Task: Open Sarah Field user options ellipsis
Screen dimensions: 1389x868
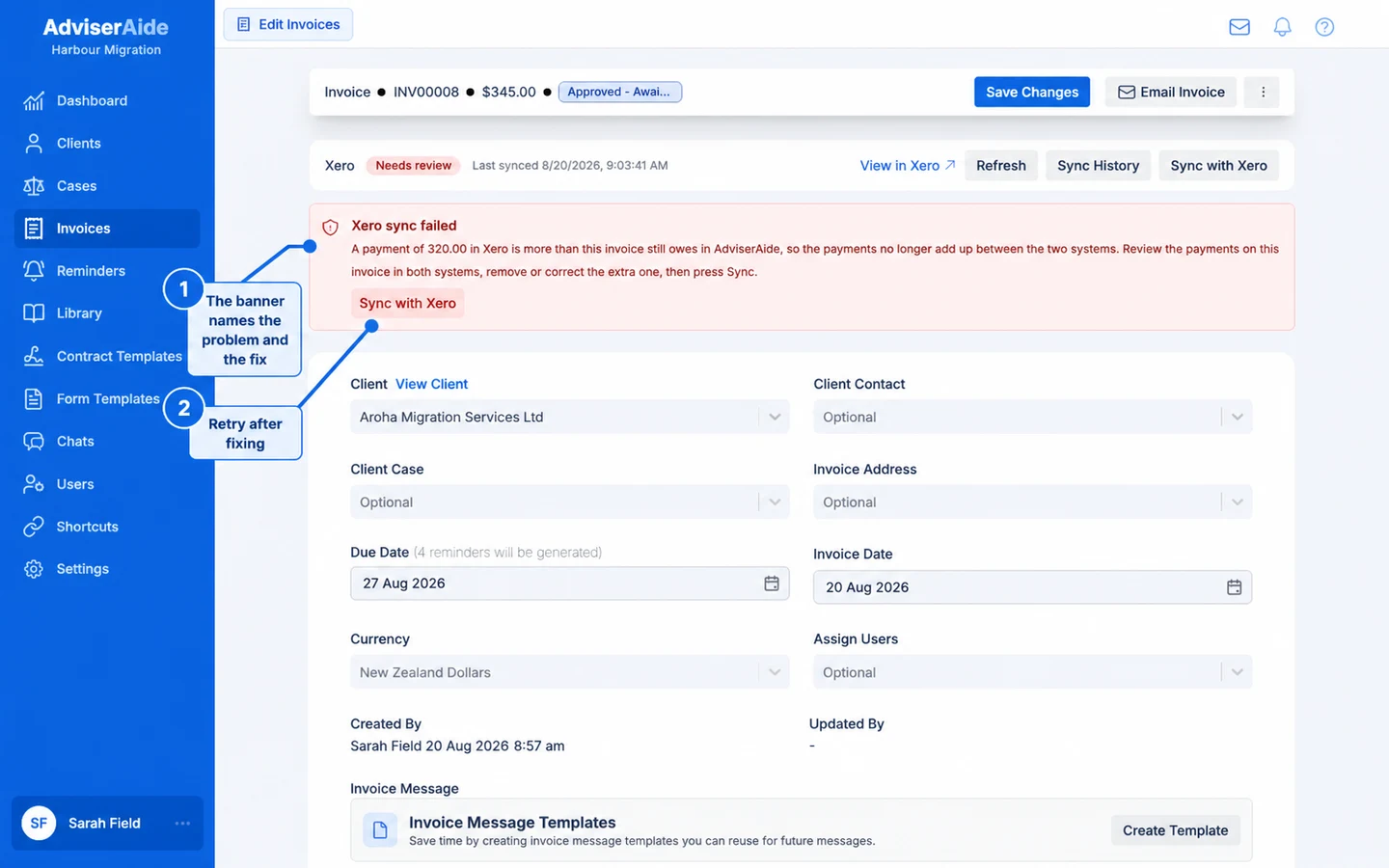Action: 182,823
